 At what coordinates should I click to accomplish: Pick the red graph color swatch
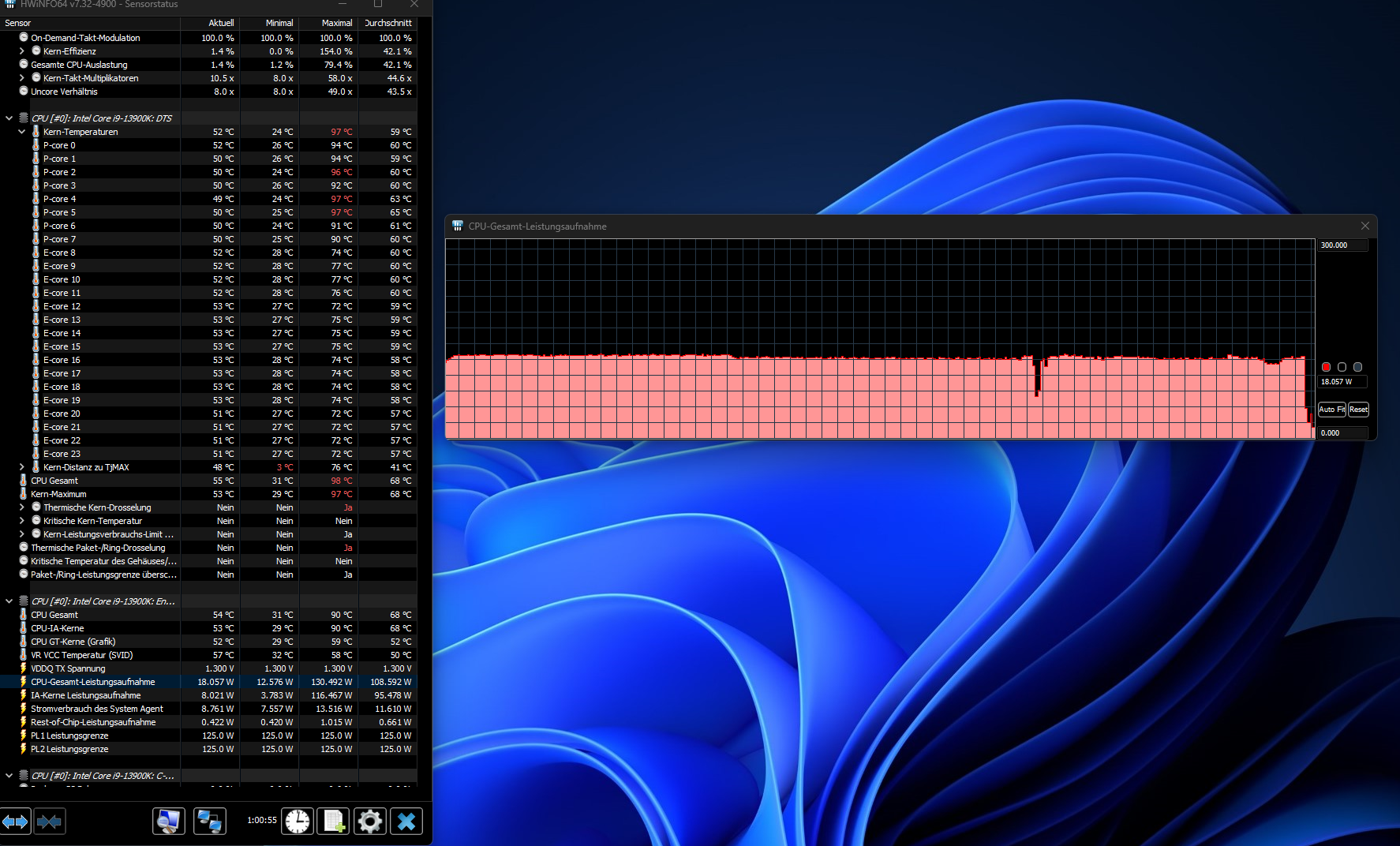1326,367
